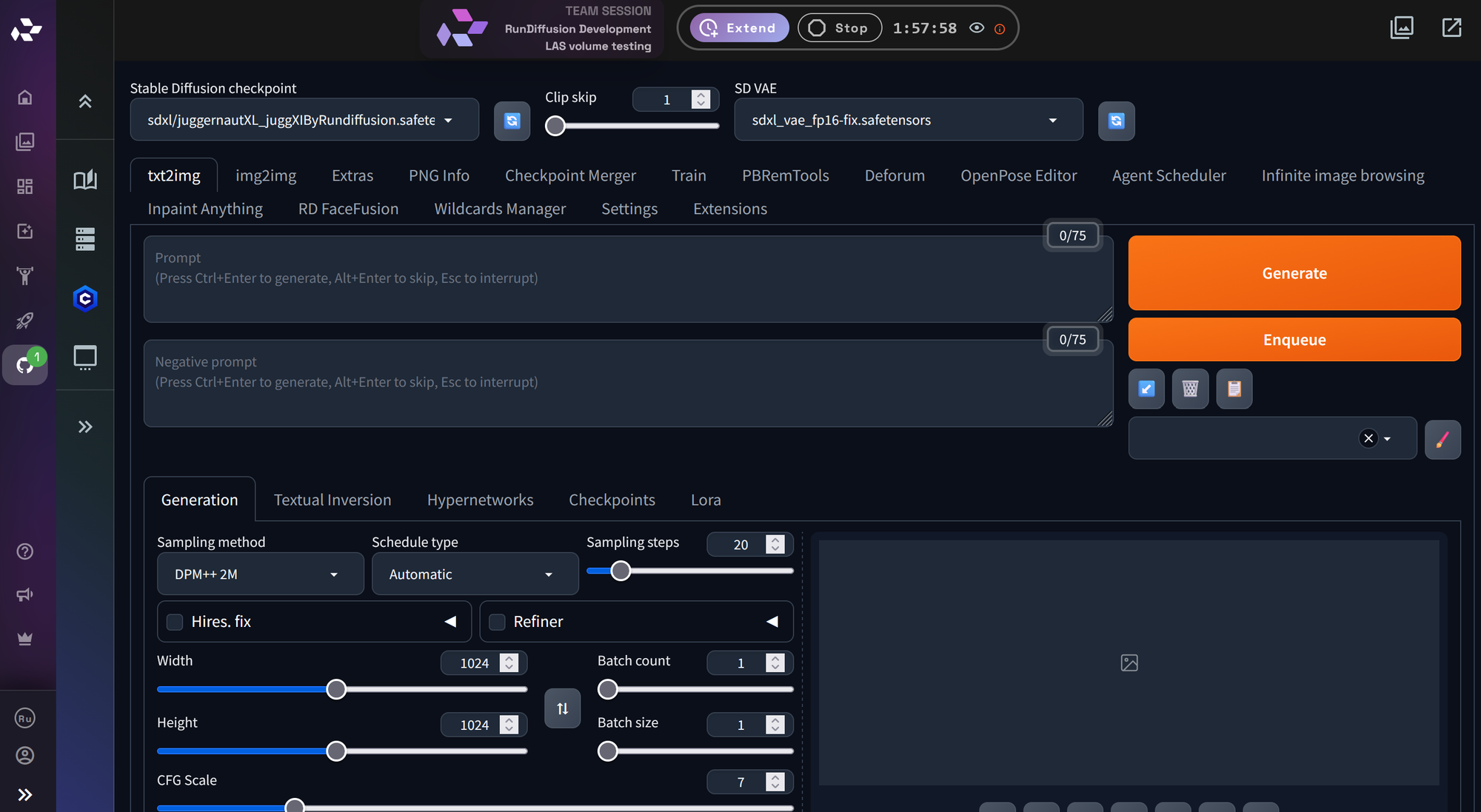The image size is (1481, 812).
Task: Open the Checkpoint Merger tab
Action: 570,175
